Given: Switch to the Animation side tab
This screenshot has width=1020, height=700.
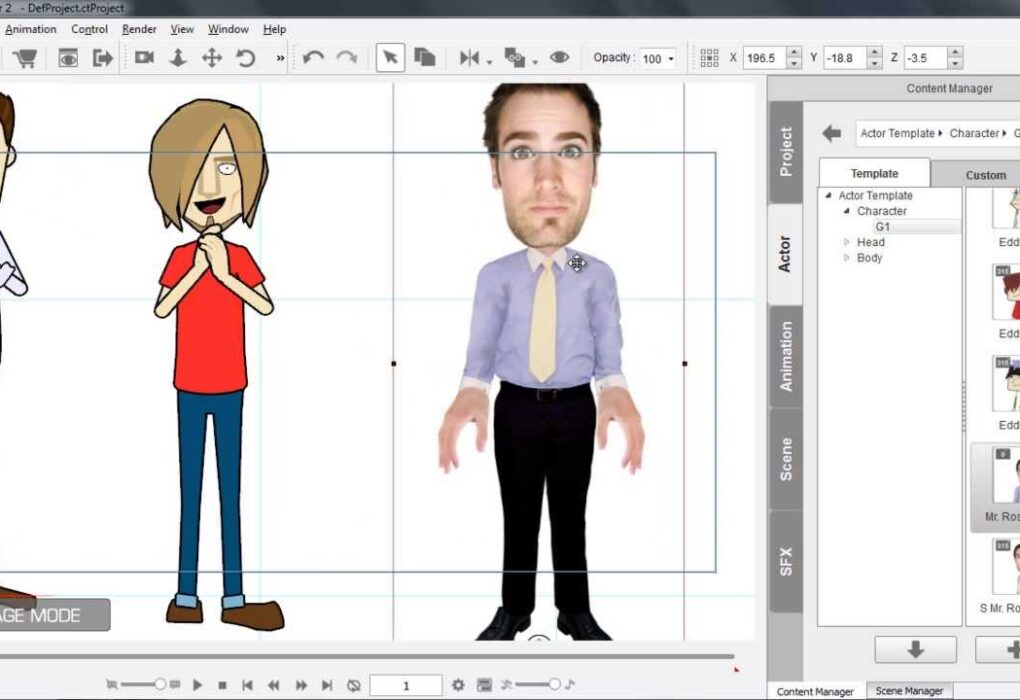Looking at the screenshot, I should point(786,357).
